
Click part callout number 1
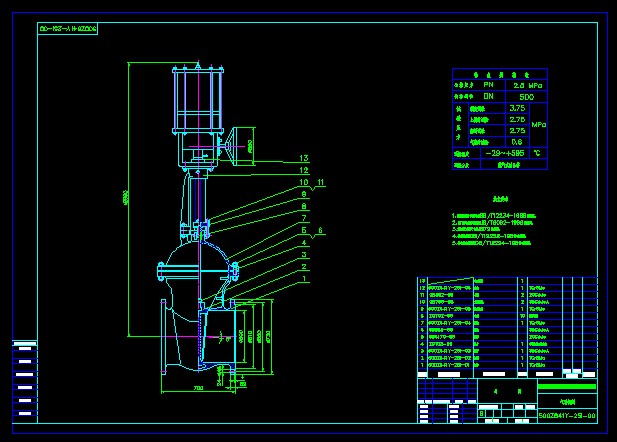[x=303, y=278]
